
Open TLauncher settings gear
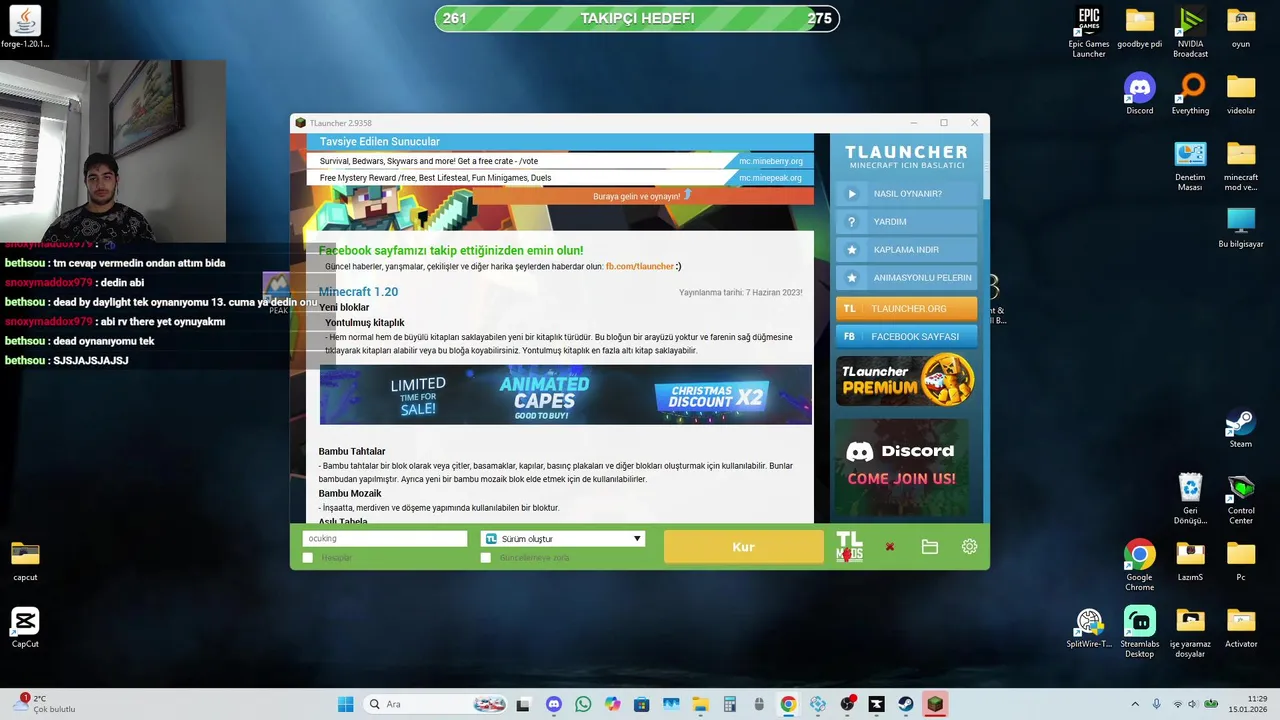(x=969, y=547)
